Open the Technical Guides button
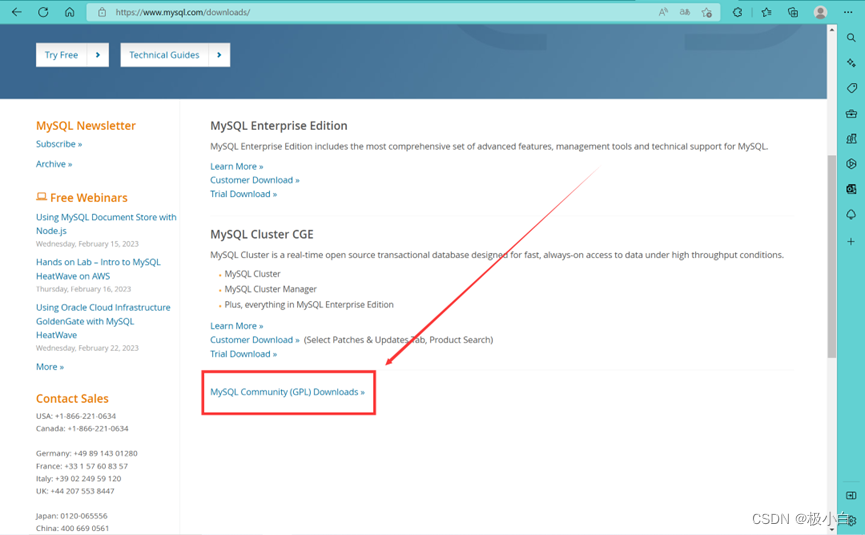Screen dimensions: 865x535 point(164,55)
